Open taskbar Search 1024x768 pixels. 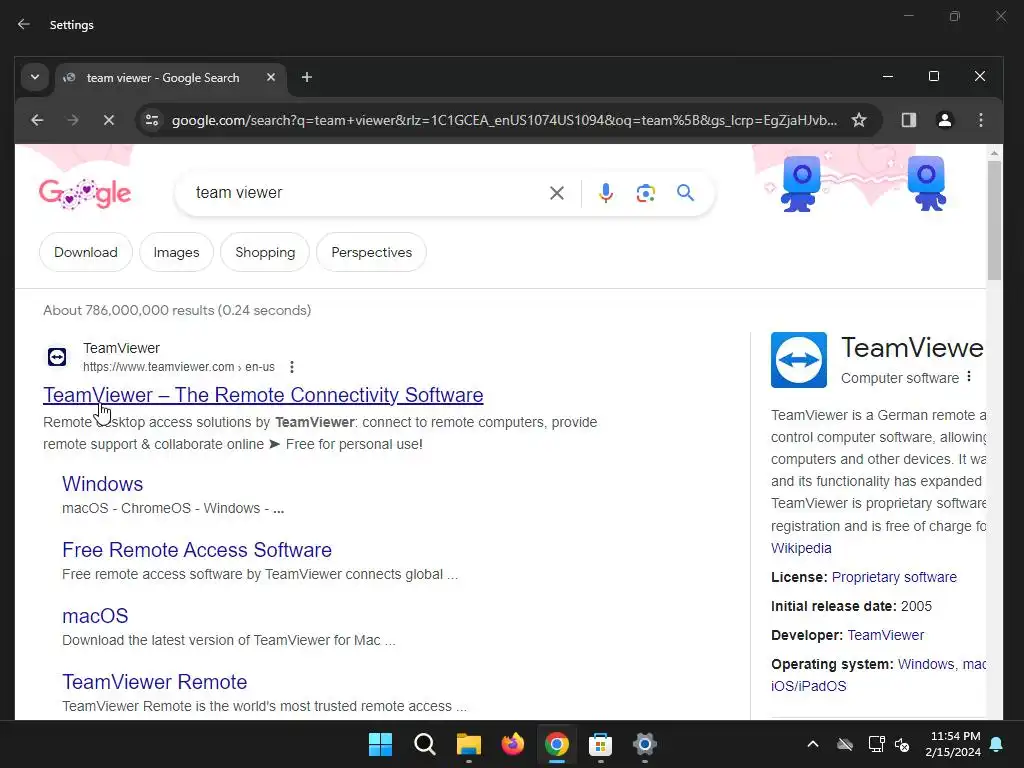(424, 744)
